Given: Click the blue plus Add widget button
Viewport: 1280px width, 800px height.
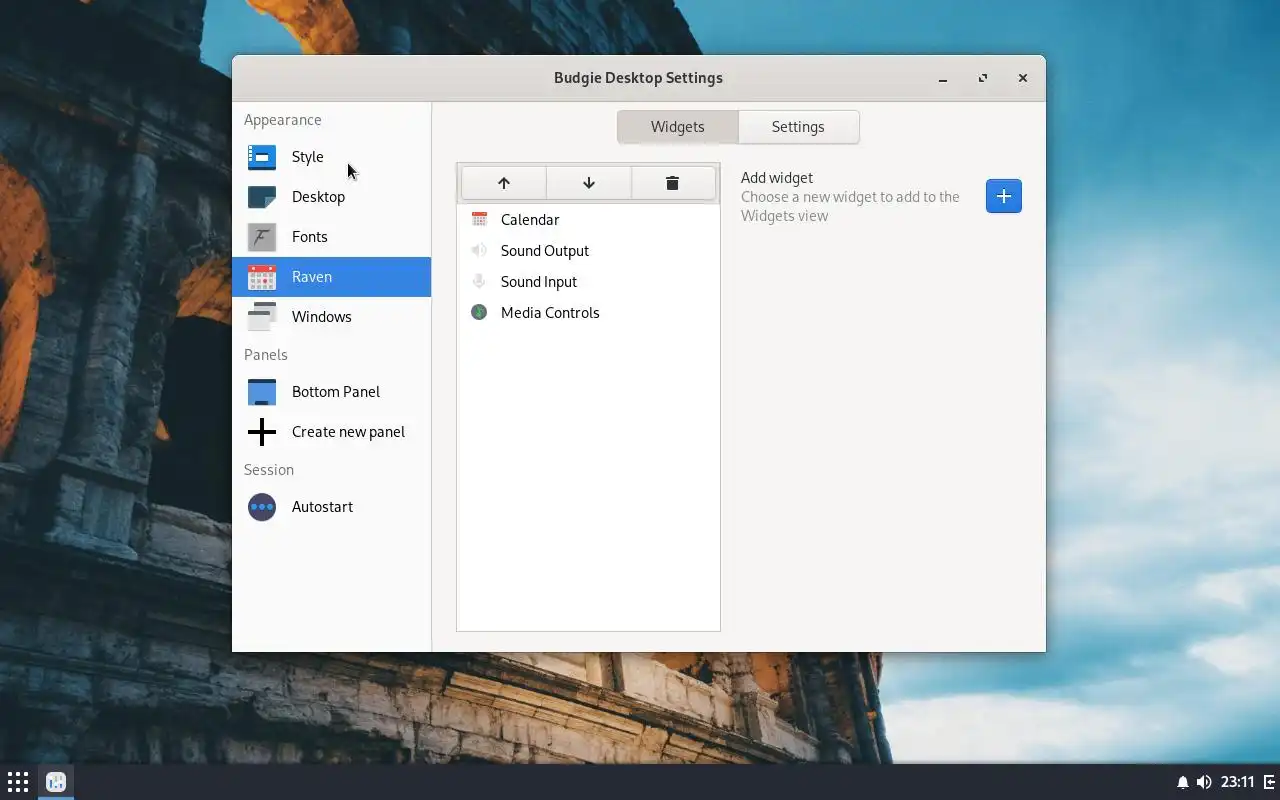Looking at the screenshot, I should click(x=1004, y=196).
